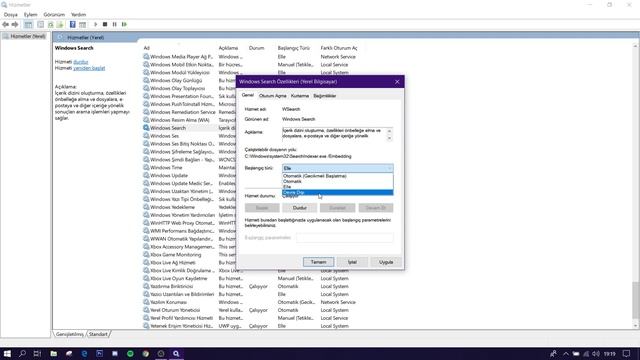Sort by the Durum column header
640x360 pixels.
click(256, 48)
